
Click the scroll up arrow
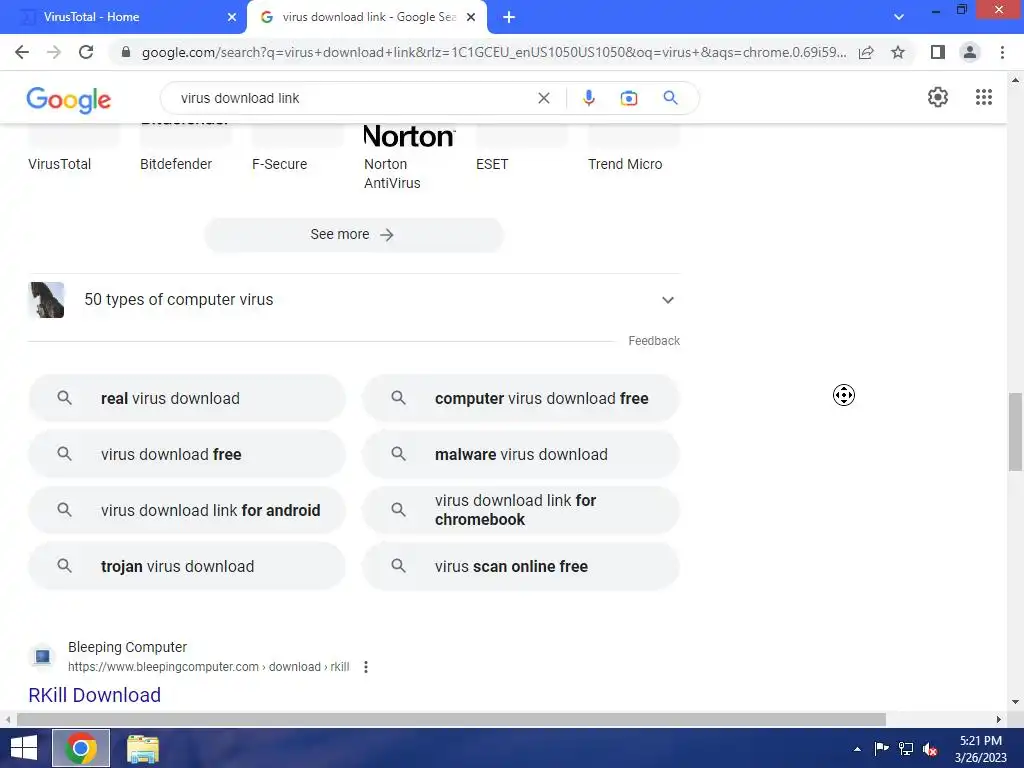pos(1015,80)
